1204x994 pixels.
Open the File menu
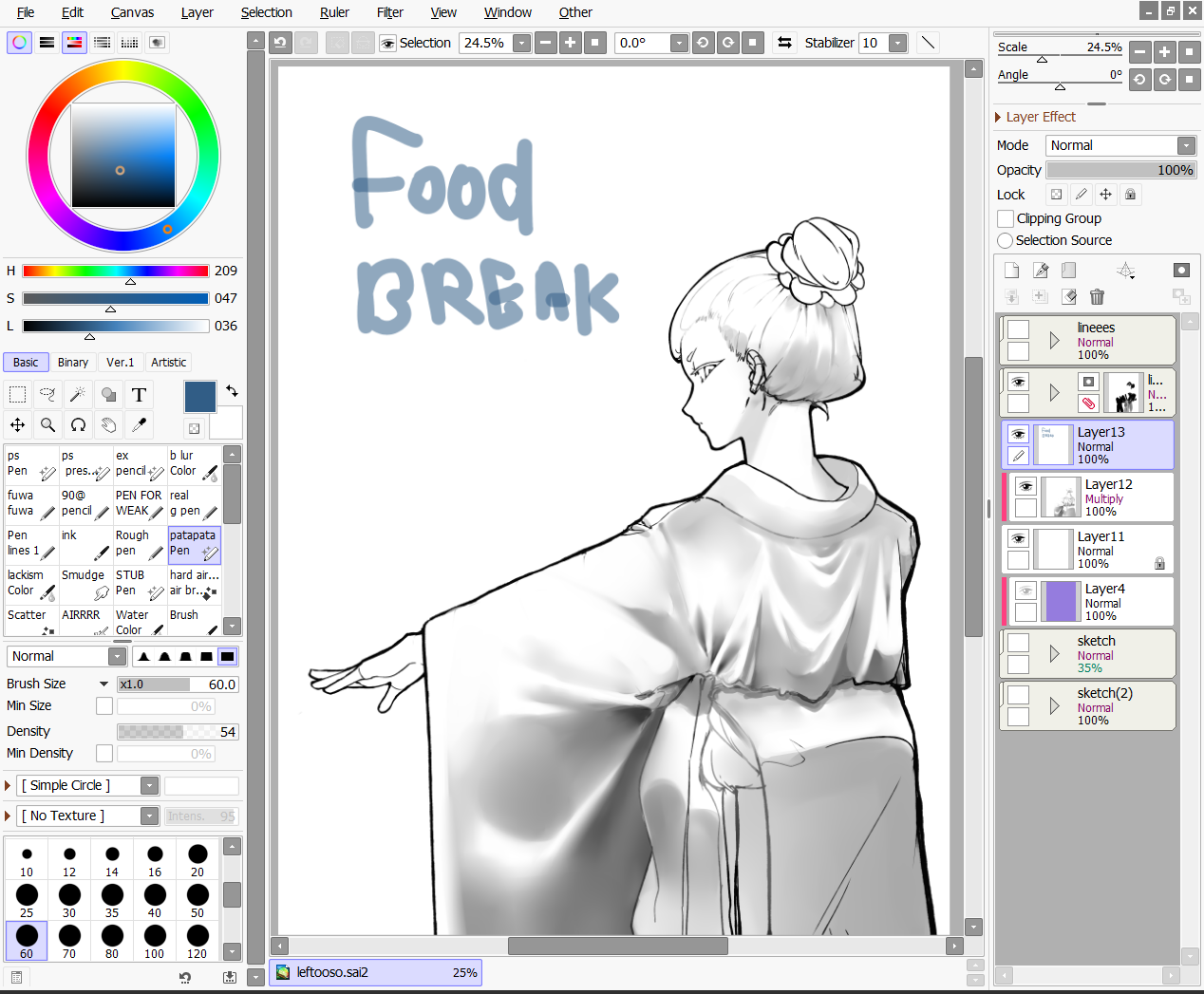click(x=26, y=12)
